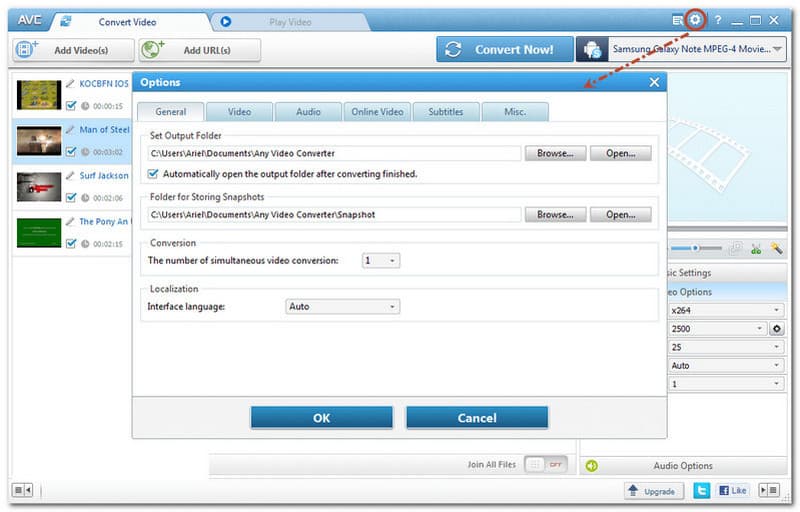Click the Play Video tab's play icon
This screenshot has width=800, height=512.
226,22
